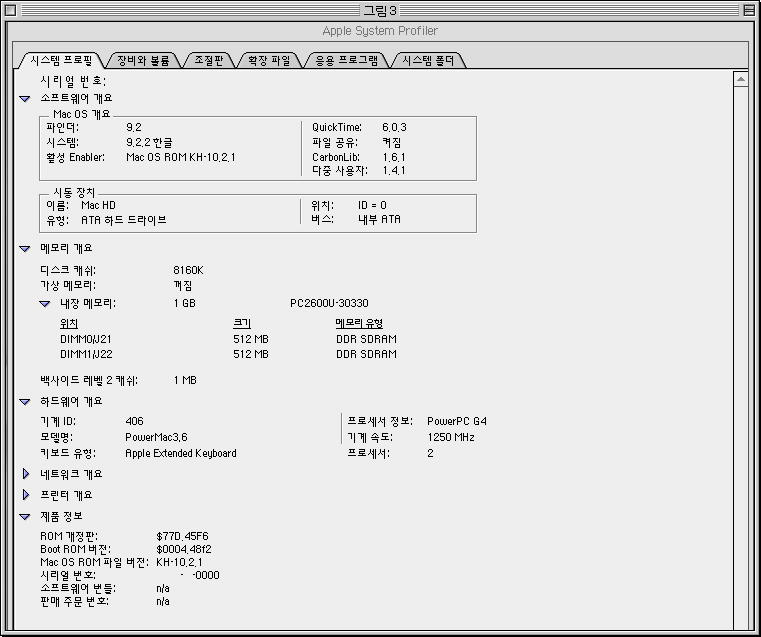Open the 조절판 tab
761x637 pixels.
(208, 60)
